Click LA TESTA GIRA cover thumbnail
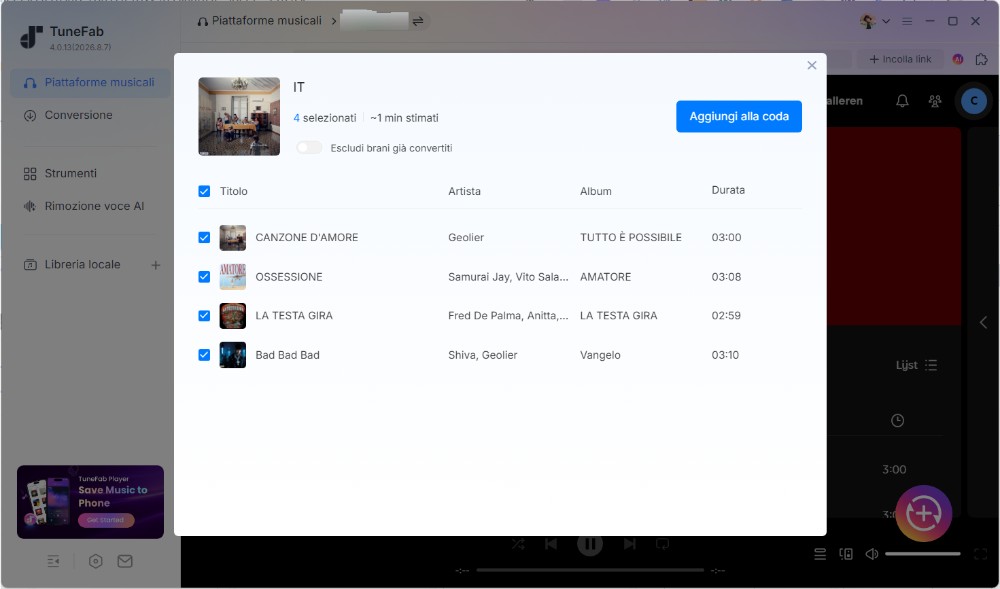Screen dimensions: 1000x589 point(233,316)
